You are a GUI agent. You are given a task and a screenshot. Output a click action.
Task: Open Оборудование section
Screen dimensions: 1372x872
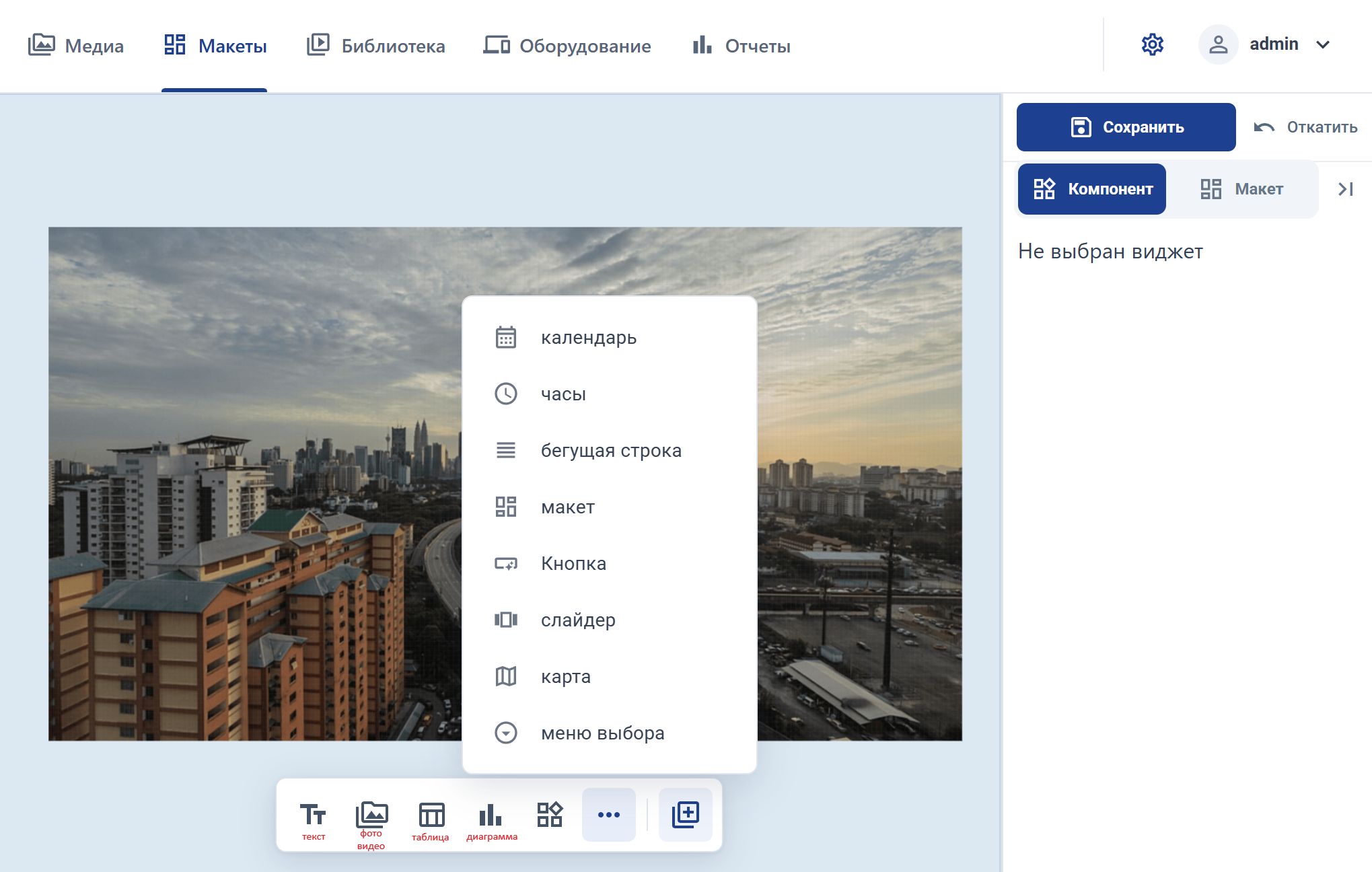[x=567, y=46]
